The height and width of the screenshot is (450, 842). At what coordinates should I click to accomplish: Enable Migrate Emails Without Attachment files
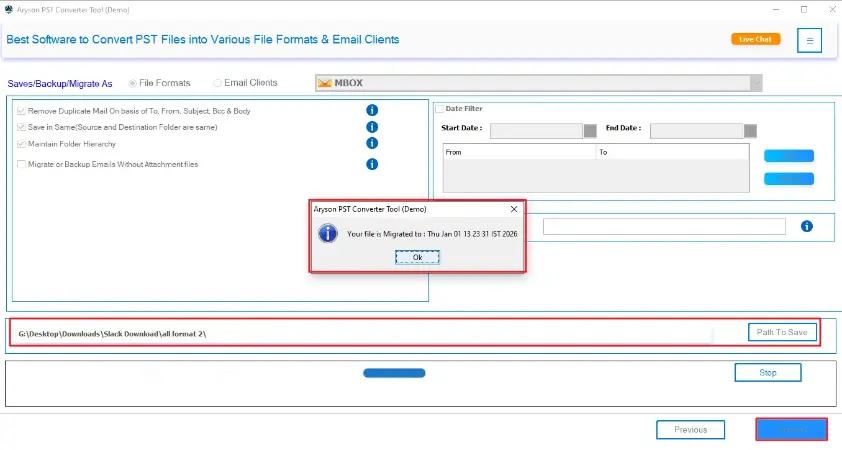(21, 164)
